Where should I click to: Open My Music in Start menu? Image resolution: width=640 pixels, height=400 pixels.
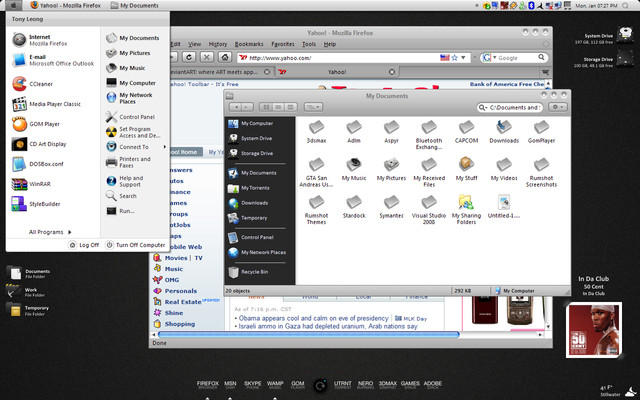(x=126, y=68)
